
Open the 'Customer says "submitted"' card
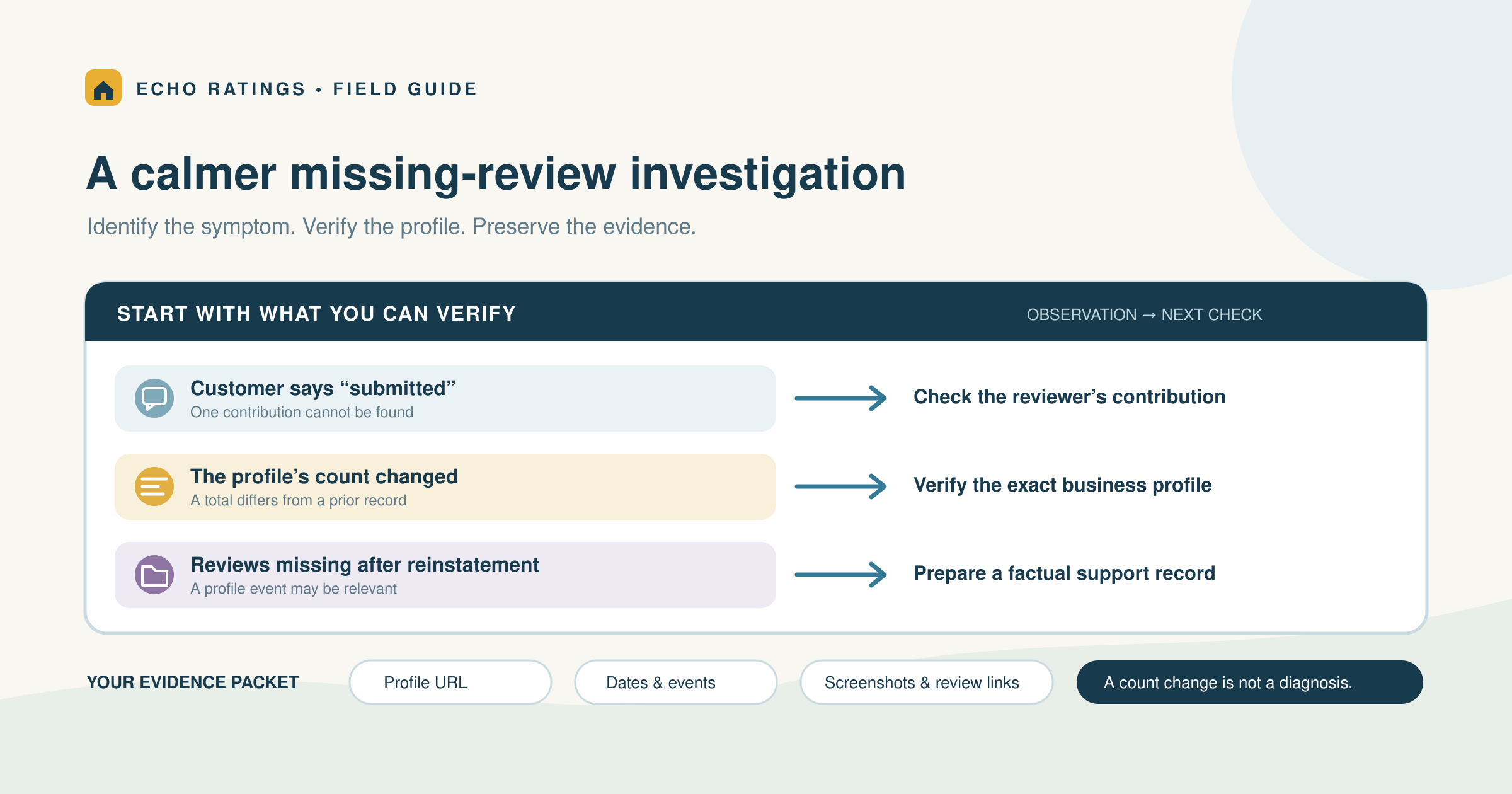pos(445,398)
